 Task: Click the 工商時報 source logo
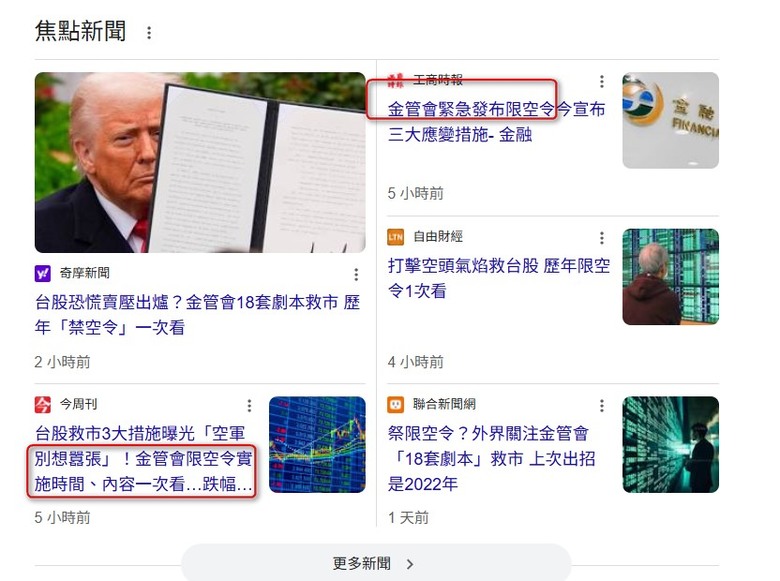coord(395,81)
